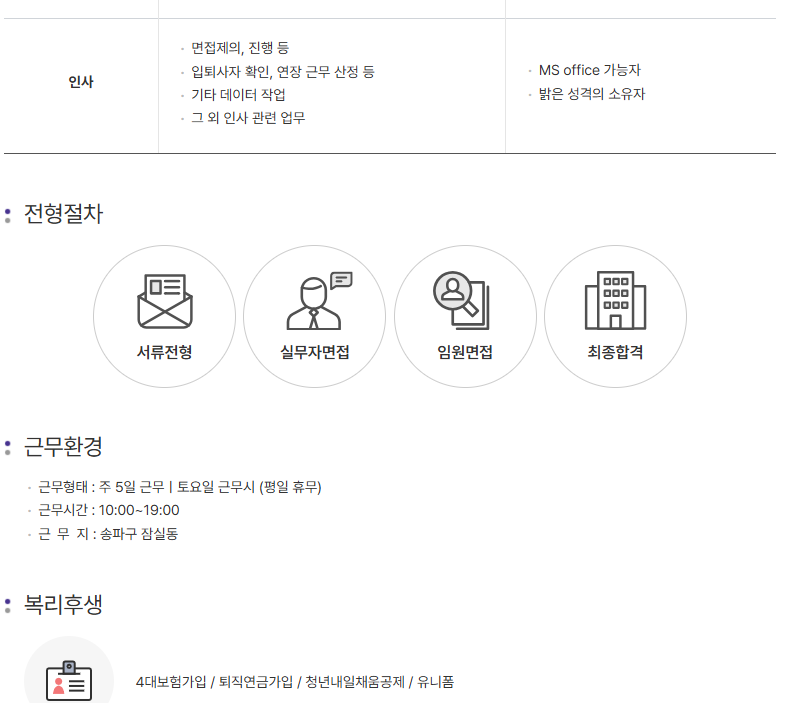Select the 임원면접 step label
Viewport: 785px width, 703px height.
tap(465, 352)
